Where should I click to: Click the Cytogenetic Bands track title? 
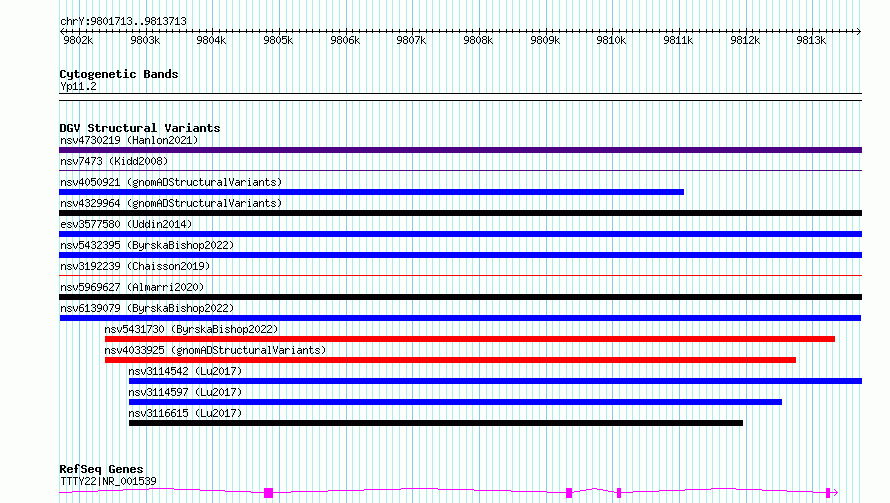pos(119,74)
